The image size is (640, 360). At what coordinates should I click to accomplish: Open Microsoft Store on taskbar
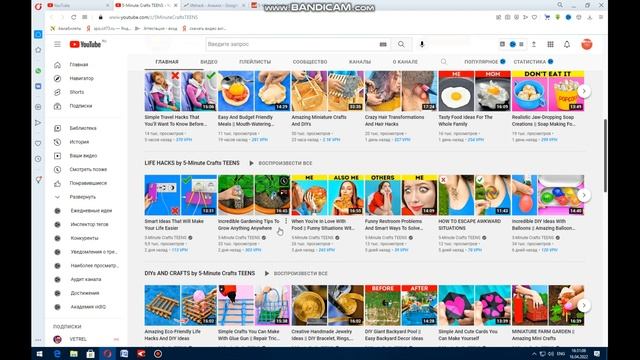pos(90,353)
